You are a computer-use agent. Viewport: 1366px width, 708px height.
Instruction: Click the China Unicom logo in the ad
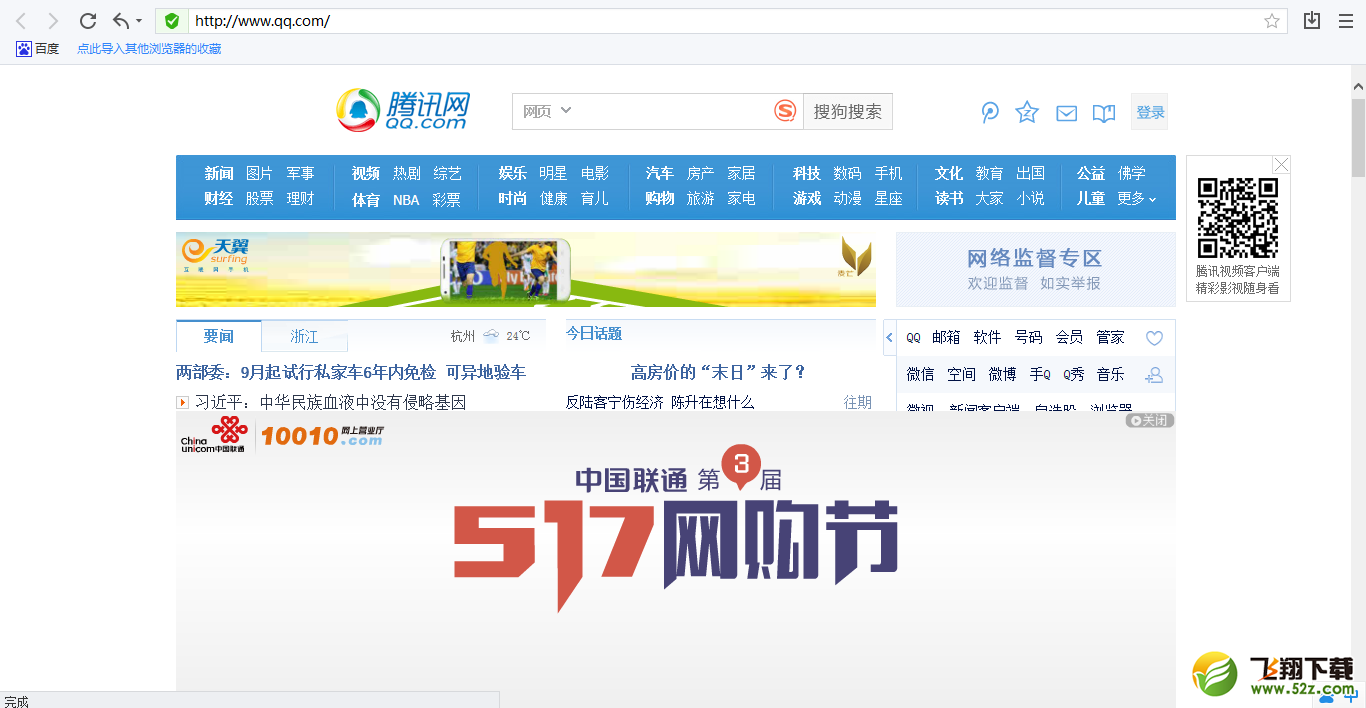[214, 435]
